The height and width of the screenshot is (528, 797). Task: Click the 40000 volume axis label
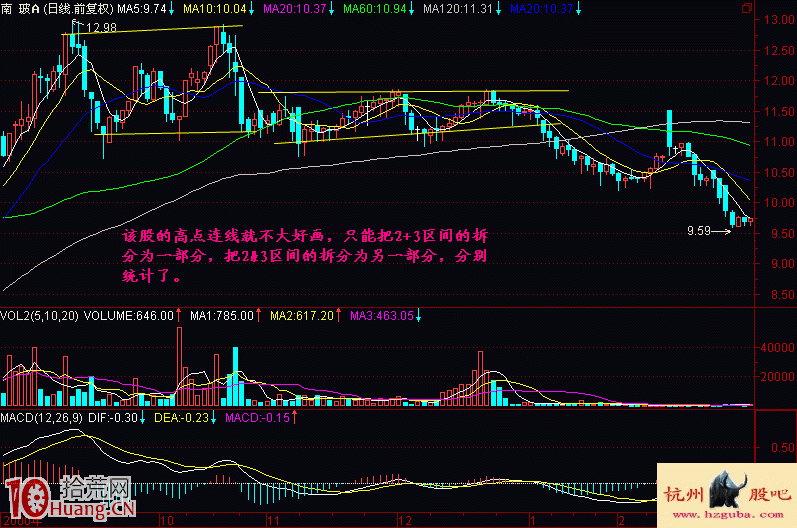(778, 348)
